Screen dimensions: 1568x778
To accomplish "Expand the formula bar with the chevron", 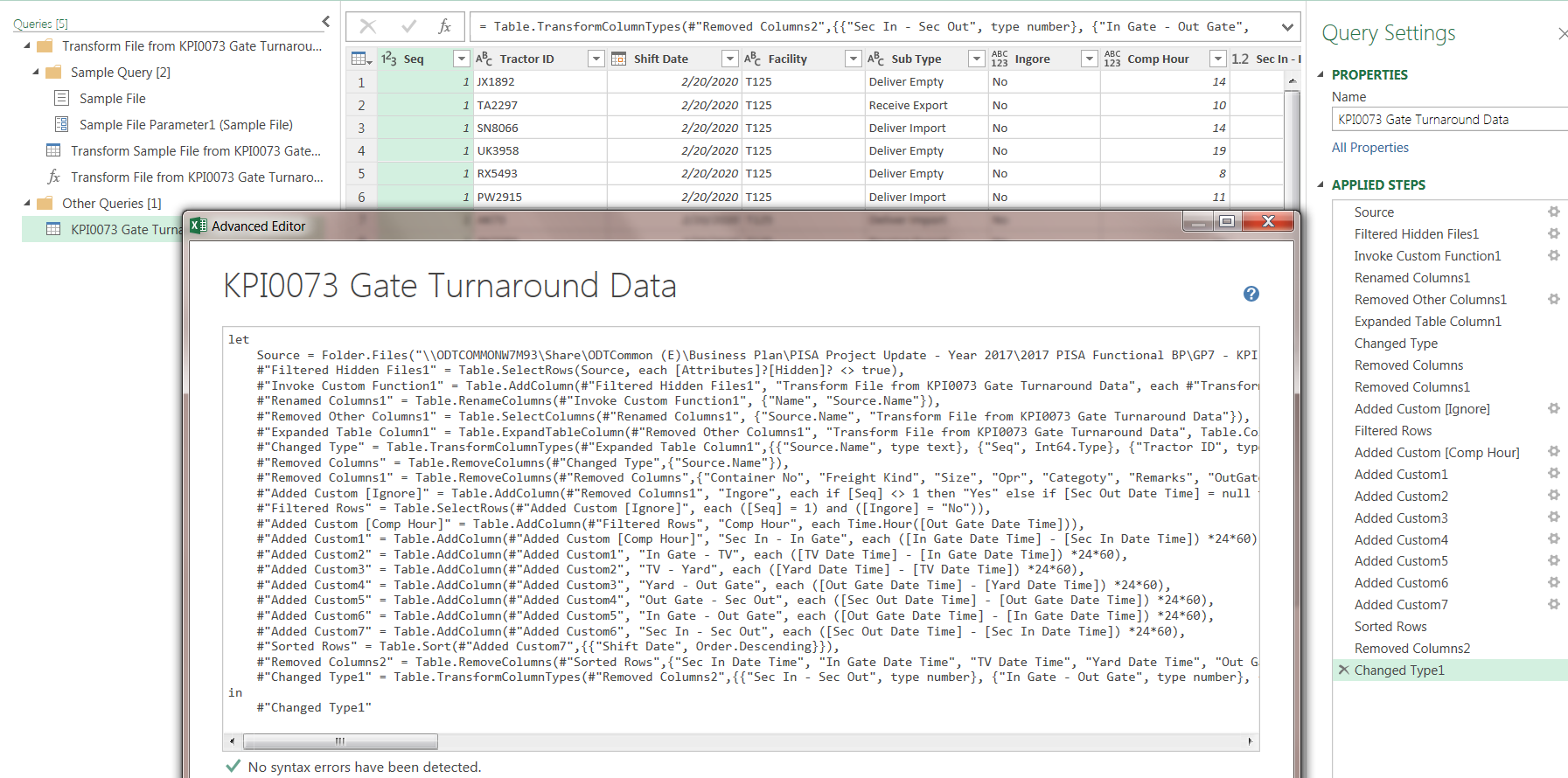I will pyautogui.click(x=1287, y=27).
